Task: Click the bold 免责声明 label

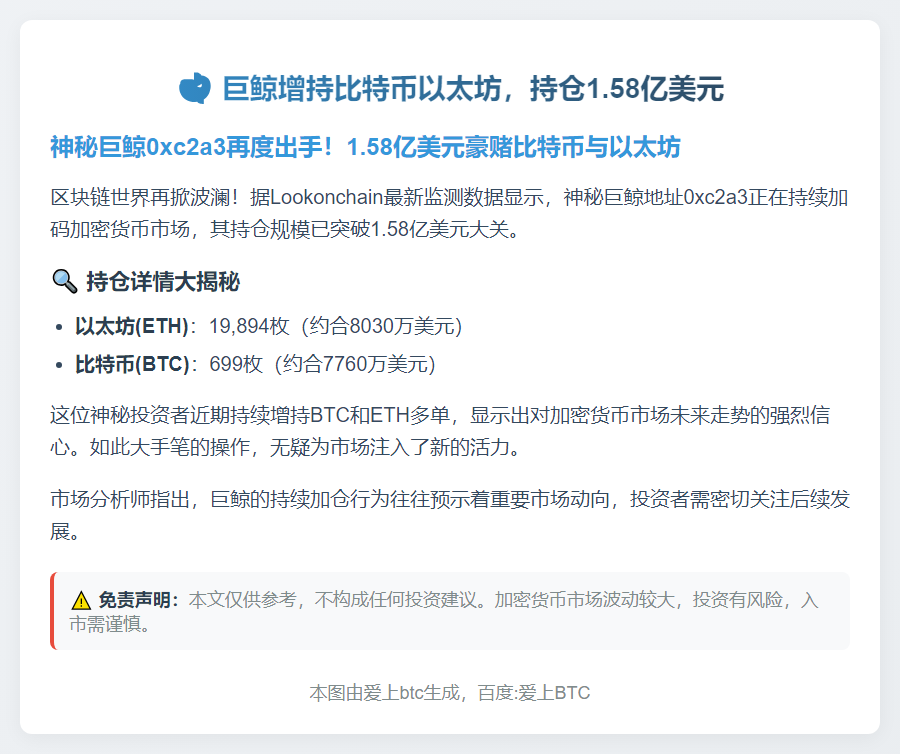Action: pos(138,600)
